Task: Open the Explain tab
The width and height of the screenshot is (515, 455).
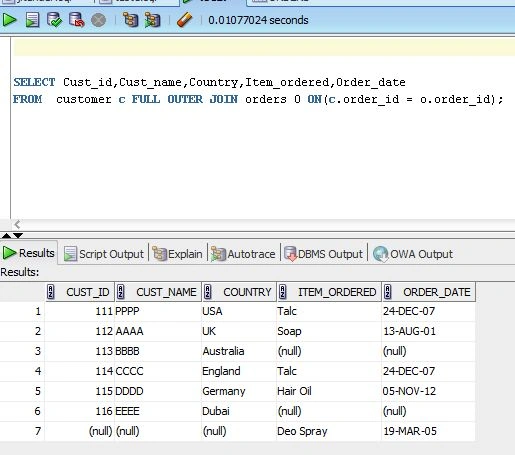Action: pos(177,254)
